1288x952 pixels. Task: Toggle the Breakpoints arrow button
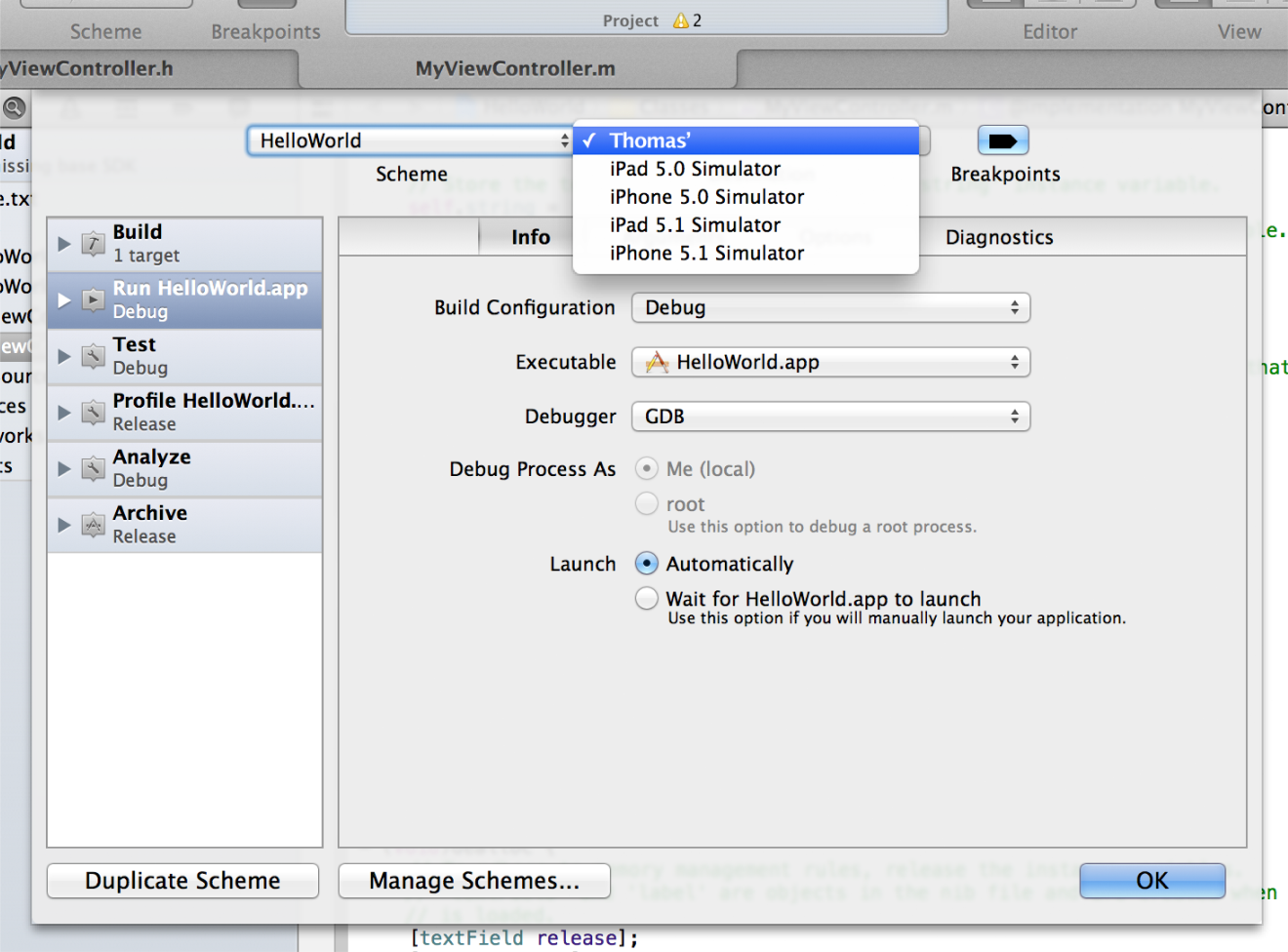[x=1003, y=141]
